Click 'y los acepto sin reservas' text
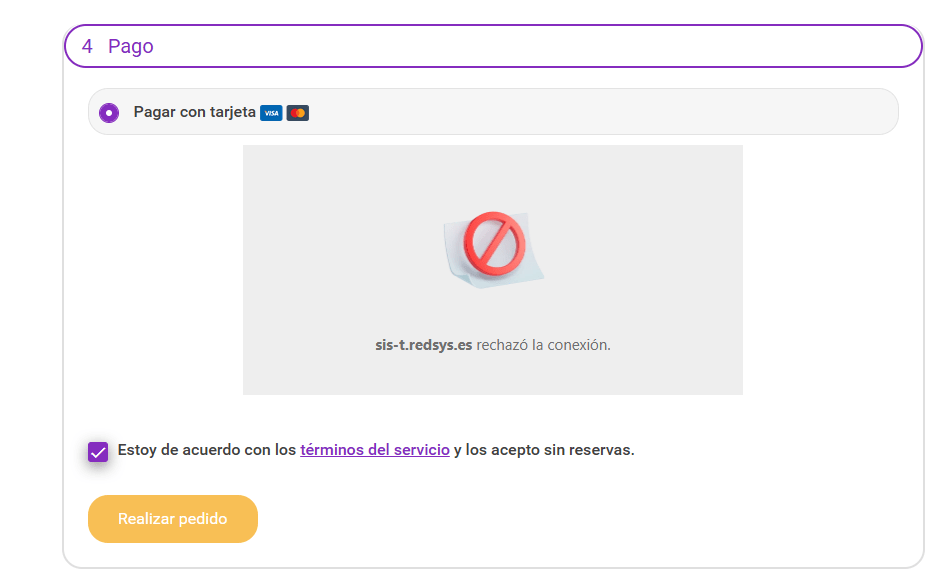This screenshot has height=585, width=944. [x=543, y=450]
